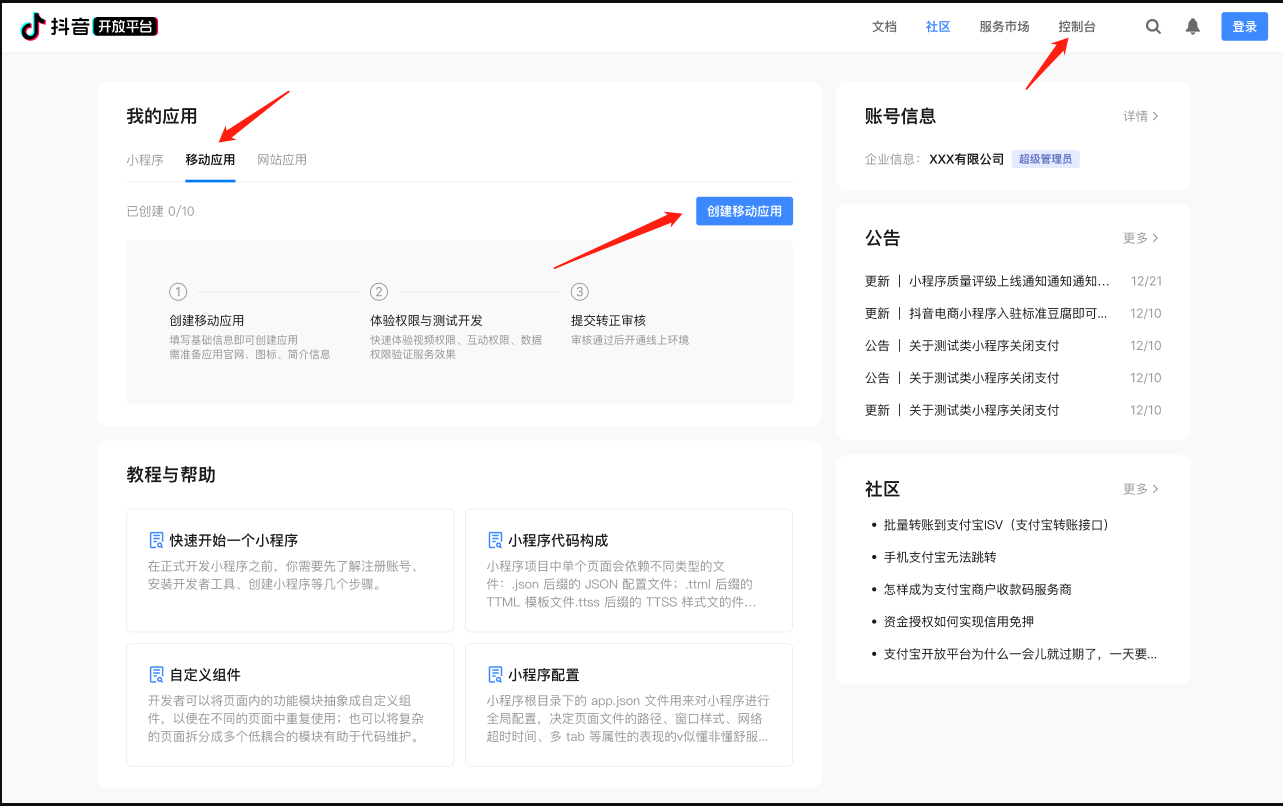Click the 我的应用 heading

[162, 116]
